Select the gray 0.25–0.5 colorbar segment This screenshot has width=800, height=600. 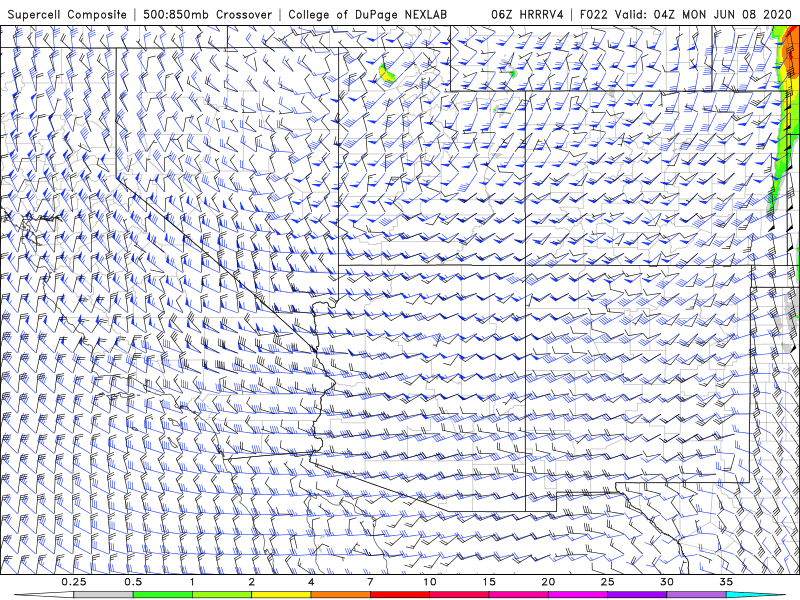(104, 595)
